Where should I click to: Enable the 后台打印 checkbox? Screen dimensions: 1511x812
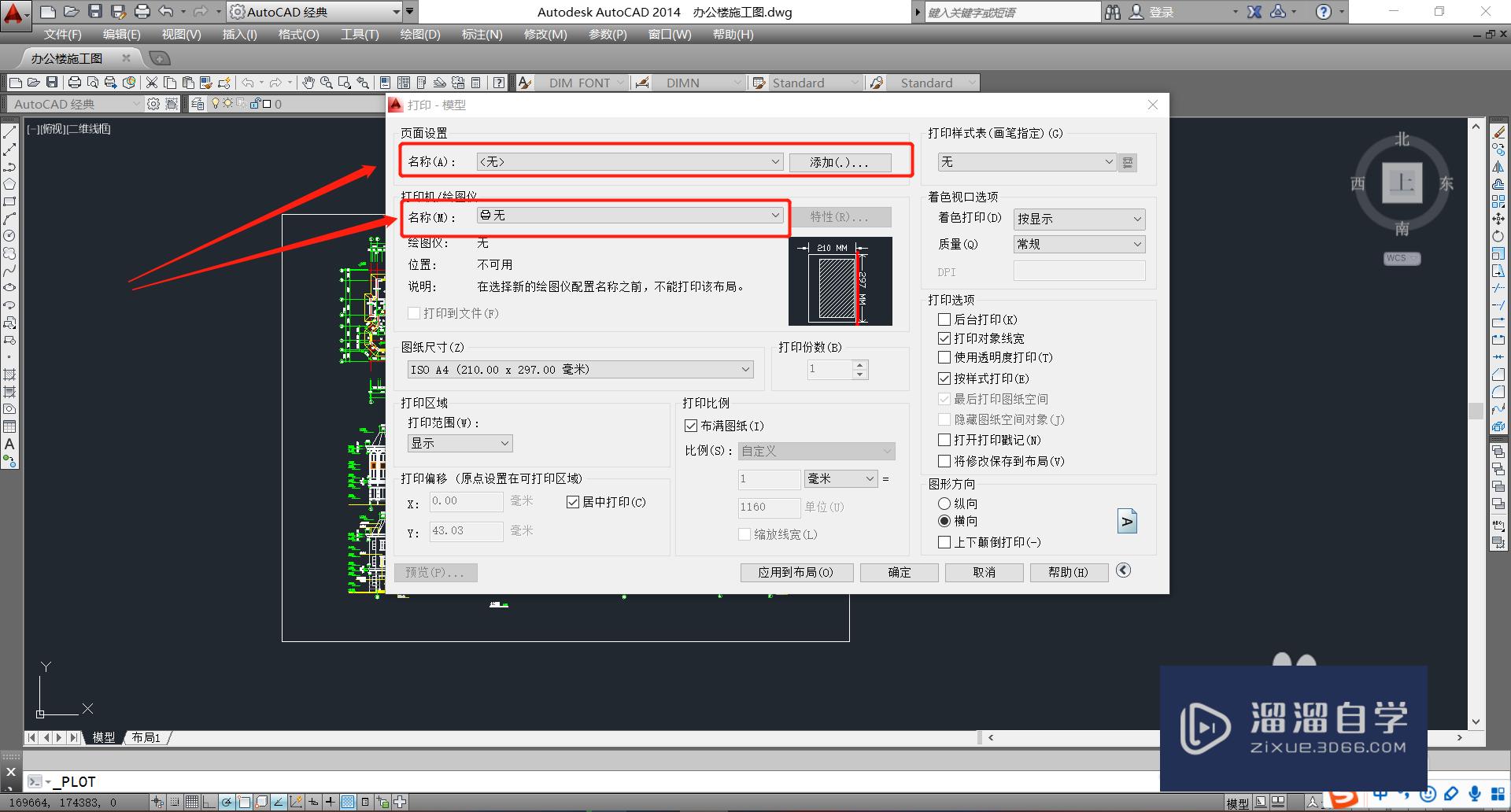(x=944, y=319)
